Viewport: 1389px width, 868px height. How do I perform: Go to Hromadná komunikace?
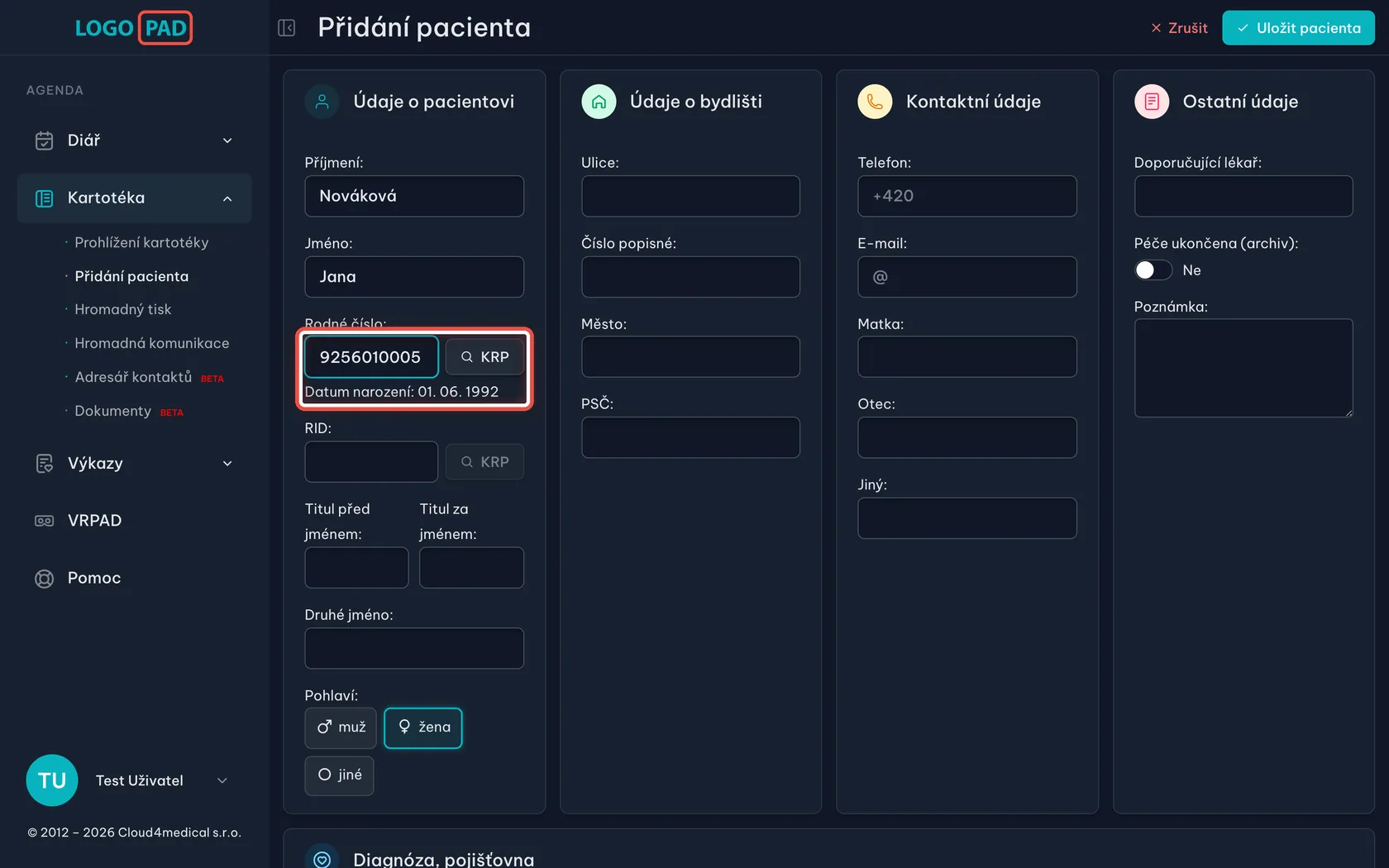[x=152, y=343]
